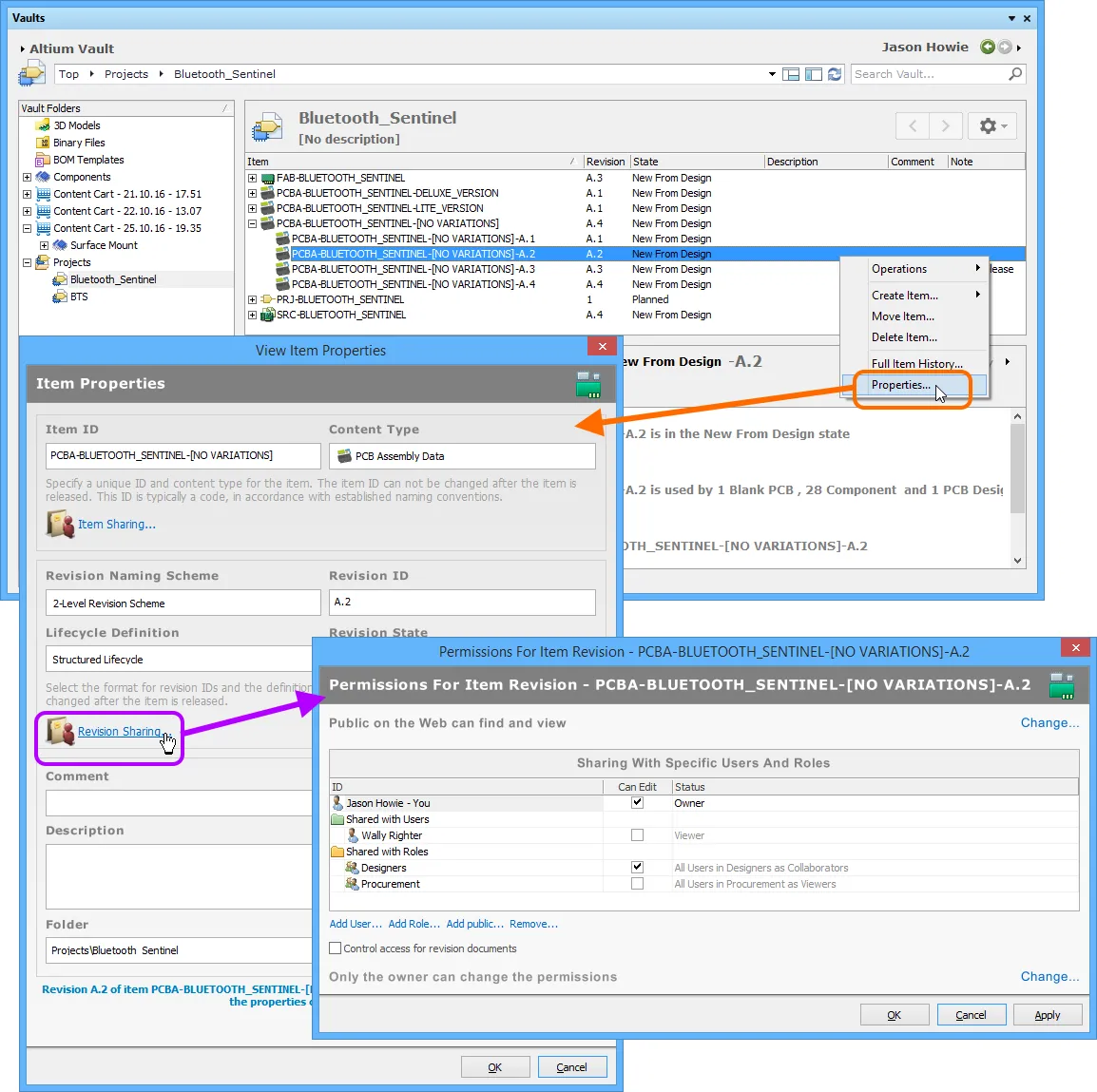This screenshot has height=1092, width=1097.
Task: Click the Procurement role icon
Action: [x=352, y=884]
